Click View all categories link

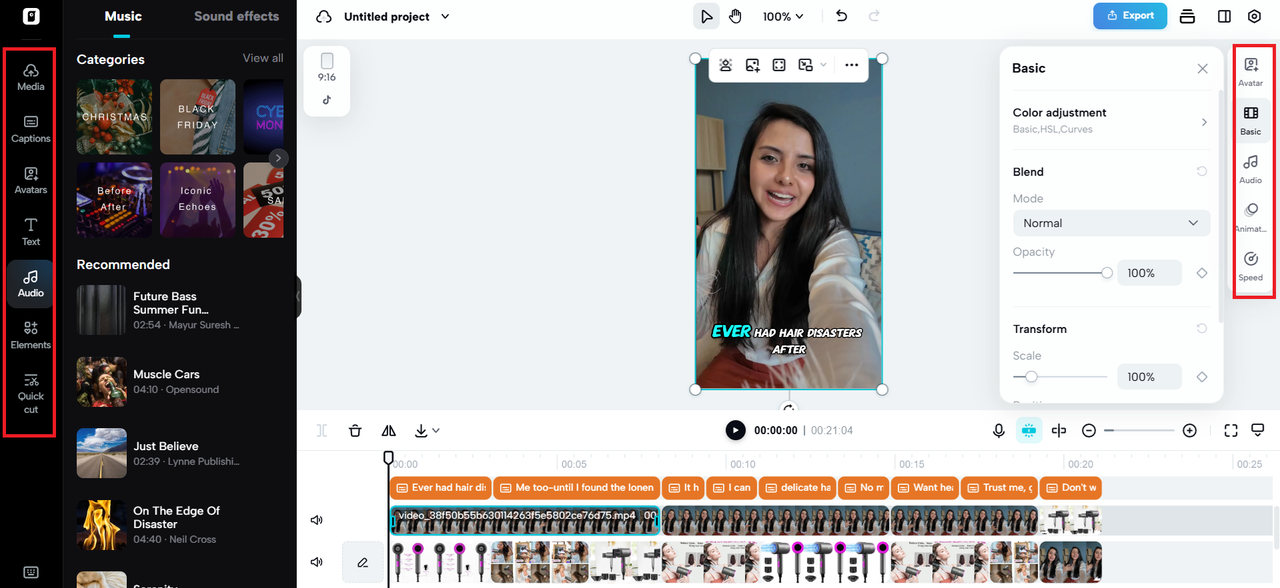pos(263,58)
